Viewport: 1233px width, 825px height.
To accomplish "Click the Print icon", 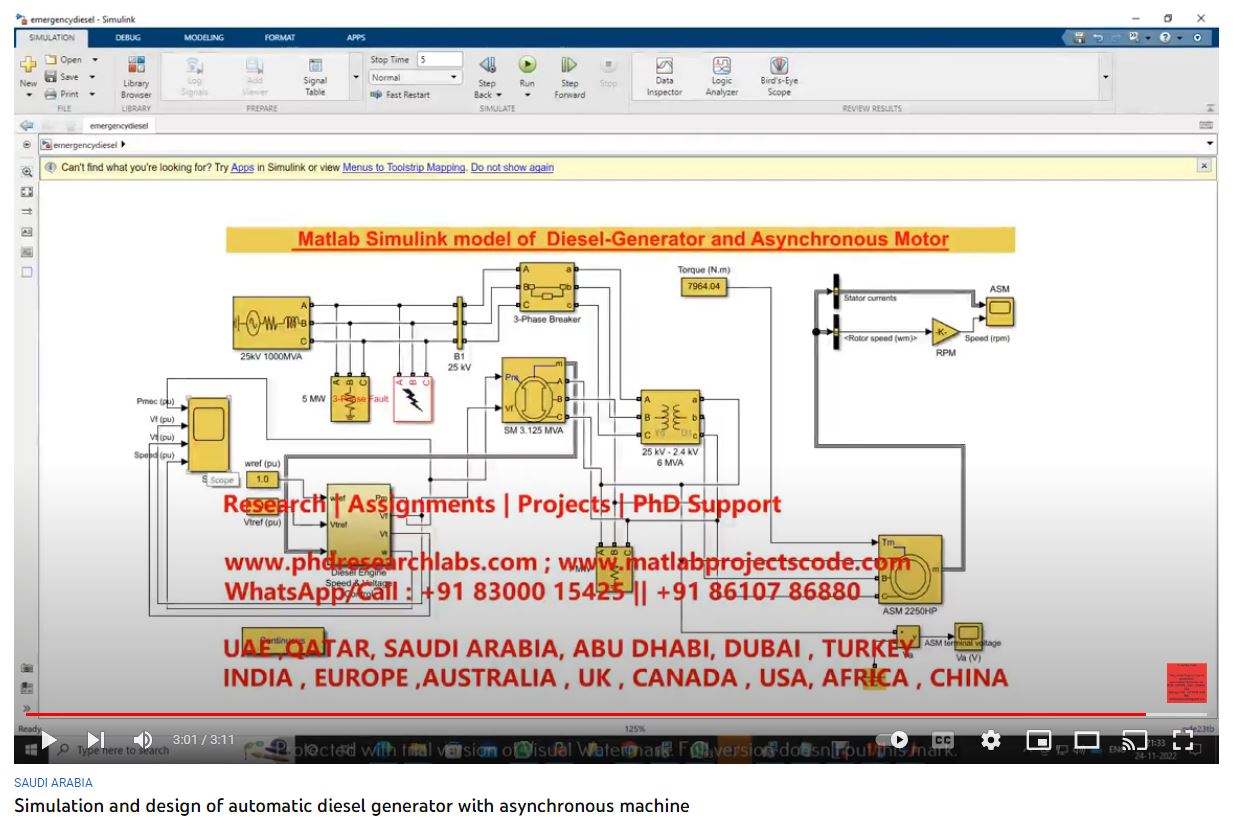I will tap(50, 94).
